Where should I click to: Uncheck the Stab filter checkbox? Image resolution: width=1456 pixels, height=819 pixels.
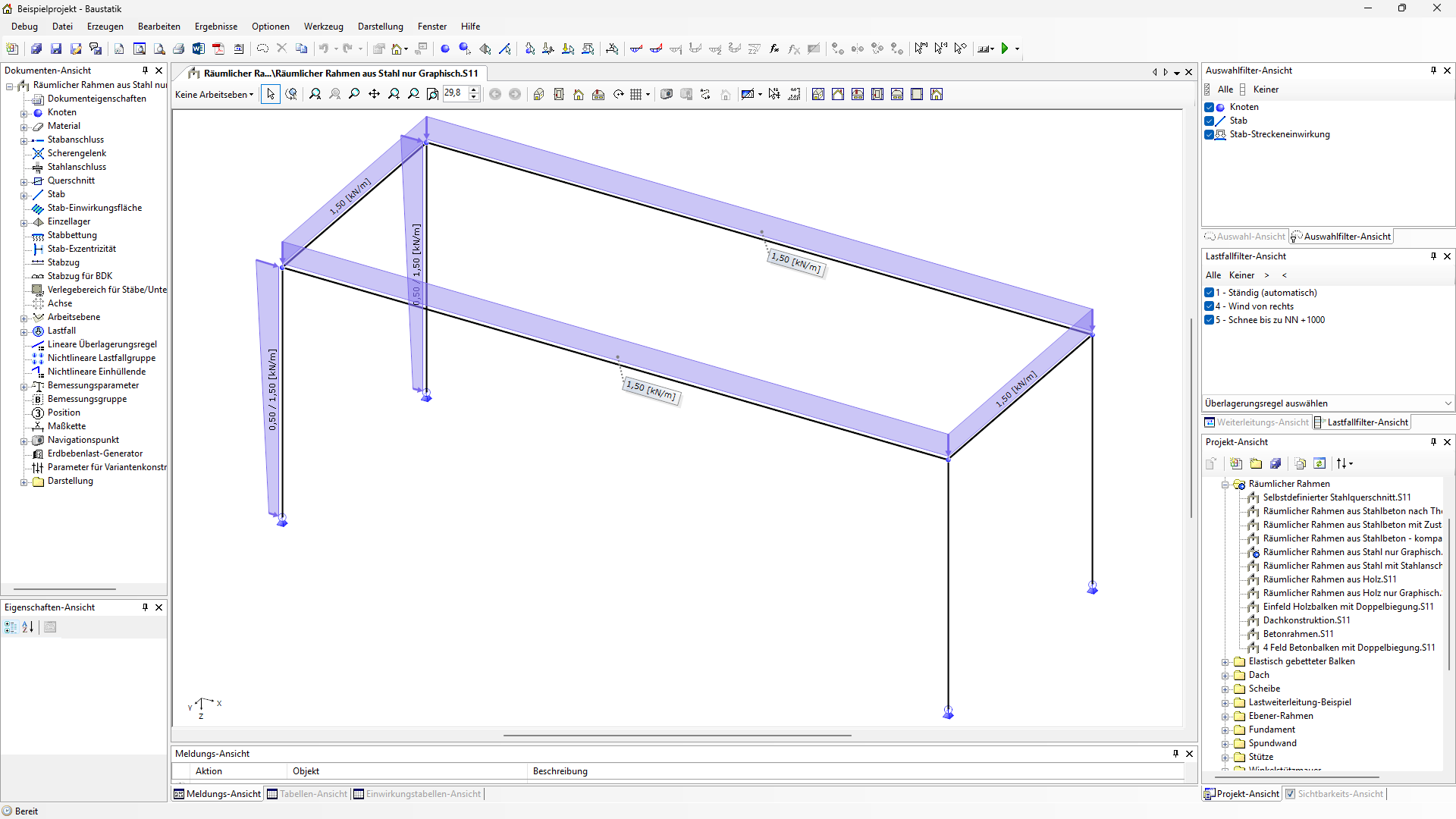pyautogui.click(x=1209, y=121)
